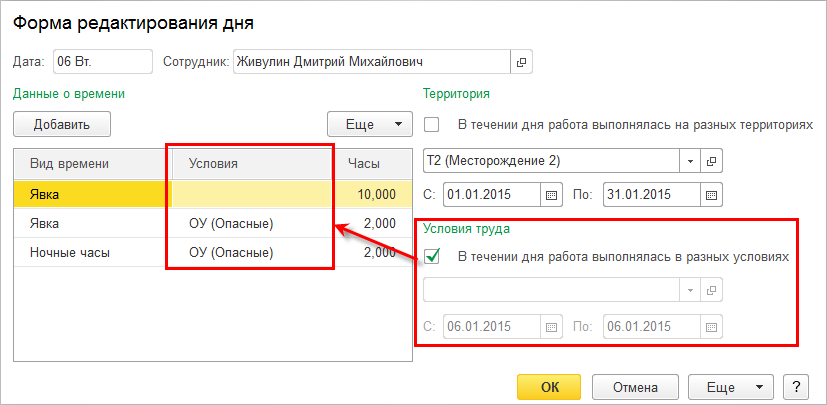The width and height of the screenshot is (827, 405).
Task: Uncheck work in different conditions checkbox
Action: (x=433, y=256)
